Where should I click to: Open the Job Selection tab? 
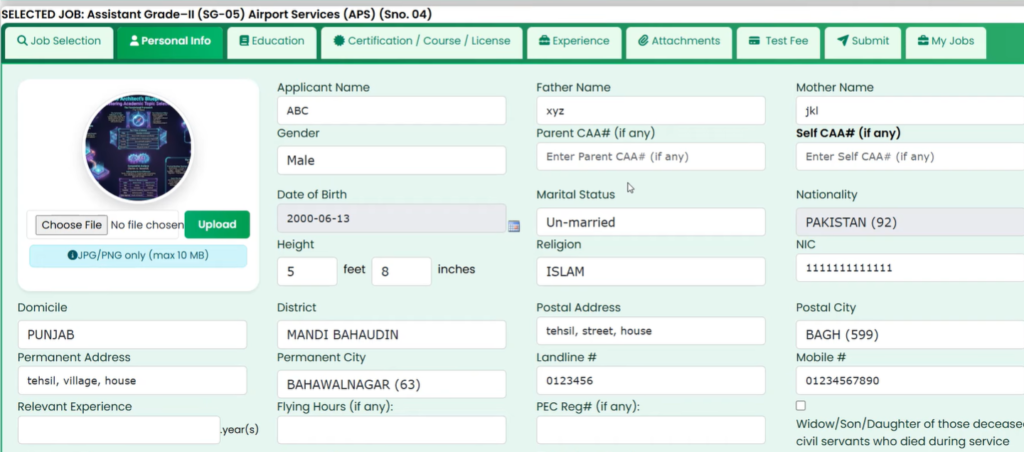click(59, 41)
